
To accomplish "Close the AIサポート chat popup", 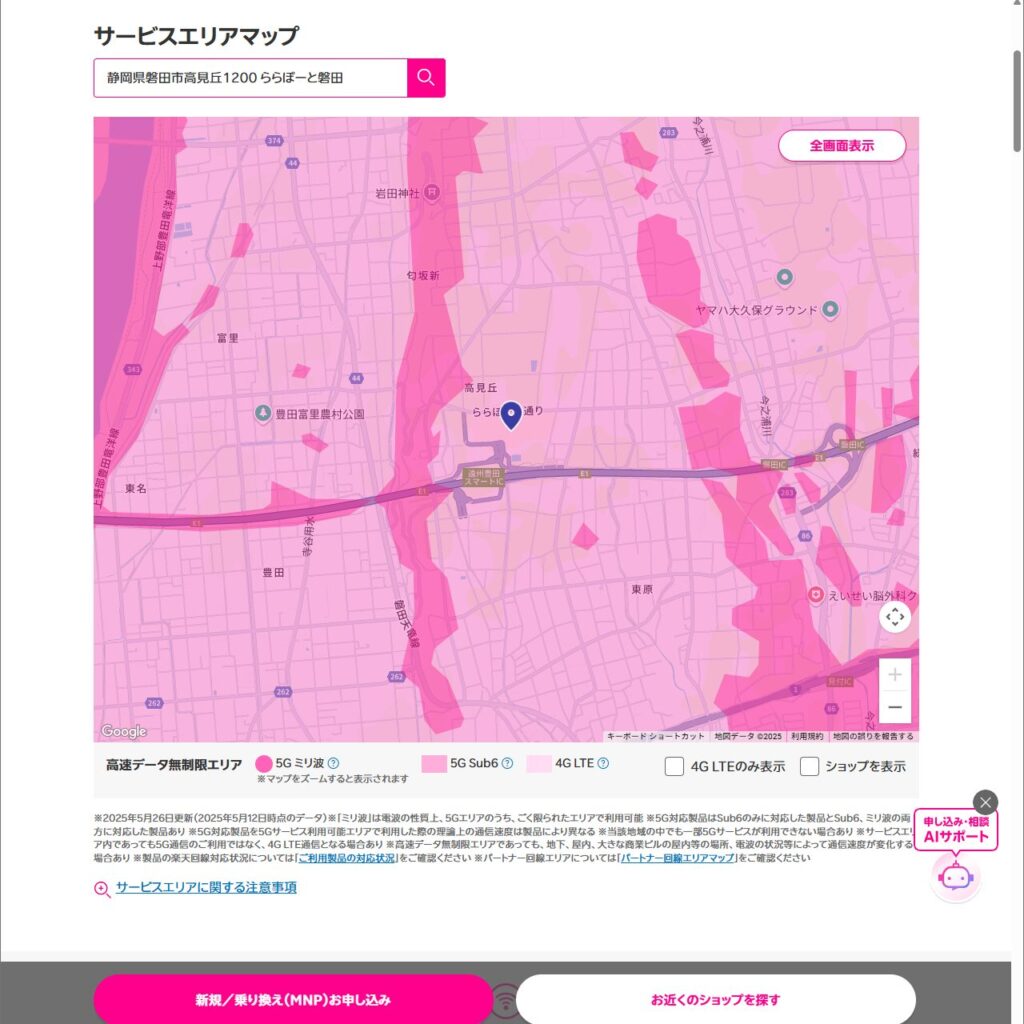I will pyautogui.click(x=985, y=802).
